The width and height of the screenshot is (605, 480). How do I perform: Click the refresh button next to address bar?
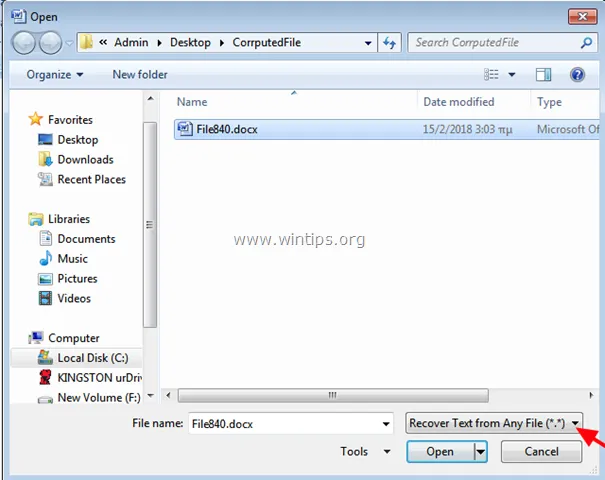pos(389,42)
